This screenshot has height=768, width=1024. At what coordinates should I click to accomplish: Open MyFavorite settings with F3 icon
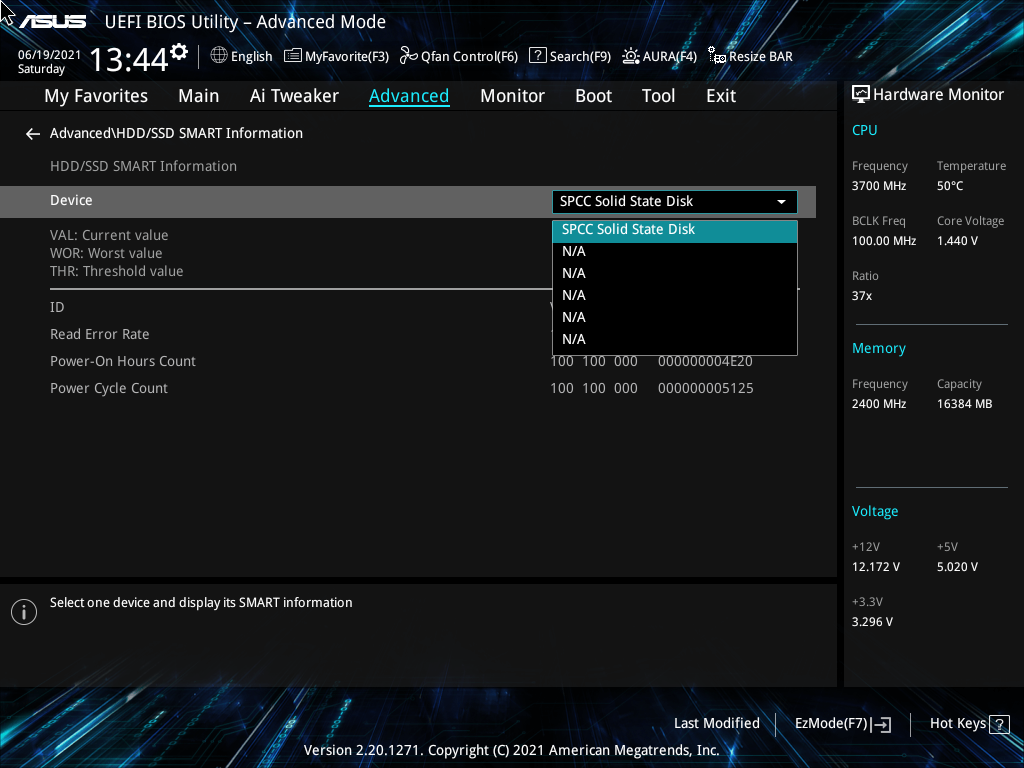[x=336, y=56]
